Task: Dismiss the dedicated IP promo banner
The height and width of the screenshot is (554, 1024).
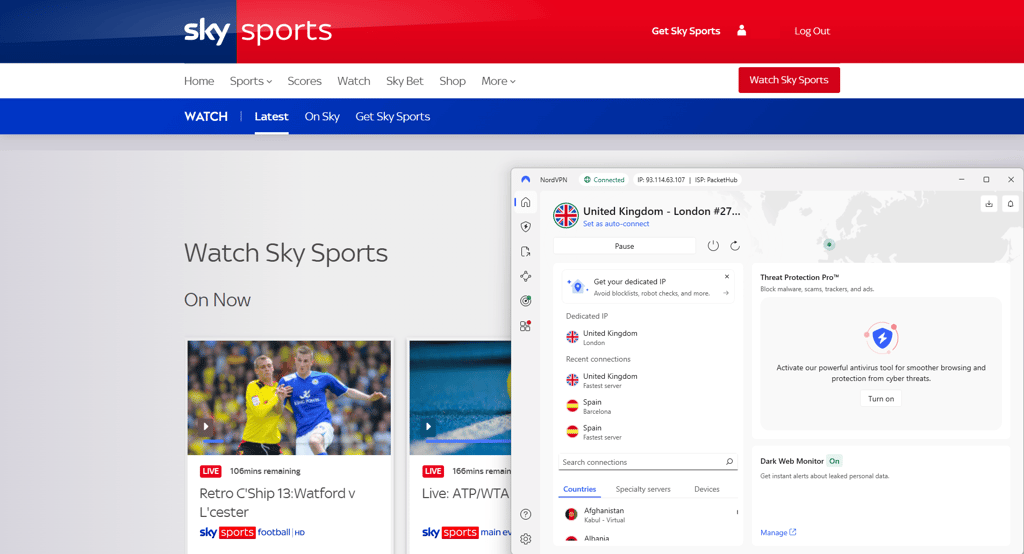Action: (727, 276)
